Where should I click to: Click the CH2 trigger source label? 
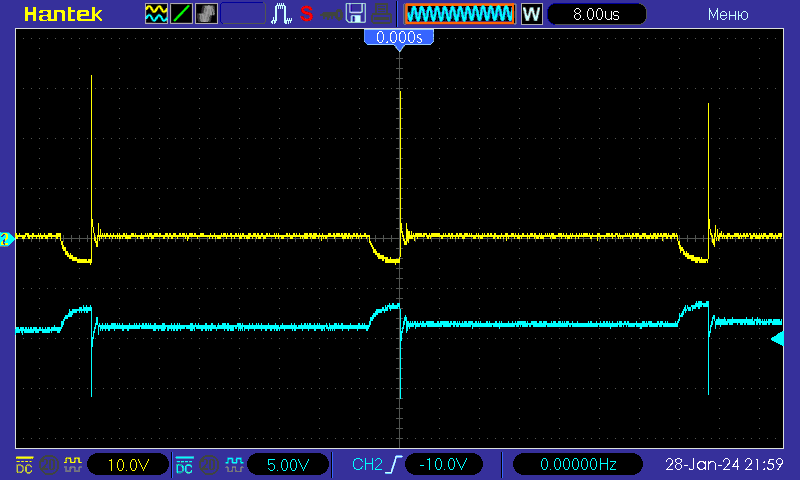click(367, 464)
